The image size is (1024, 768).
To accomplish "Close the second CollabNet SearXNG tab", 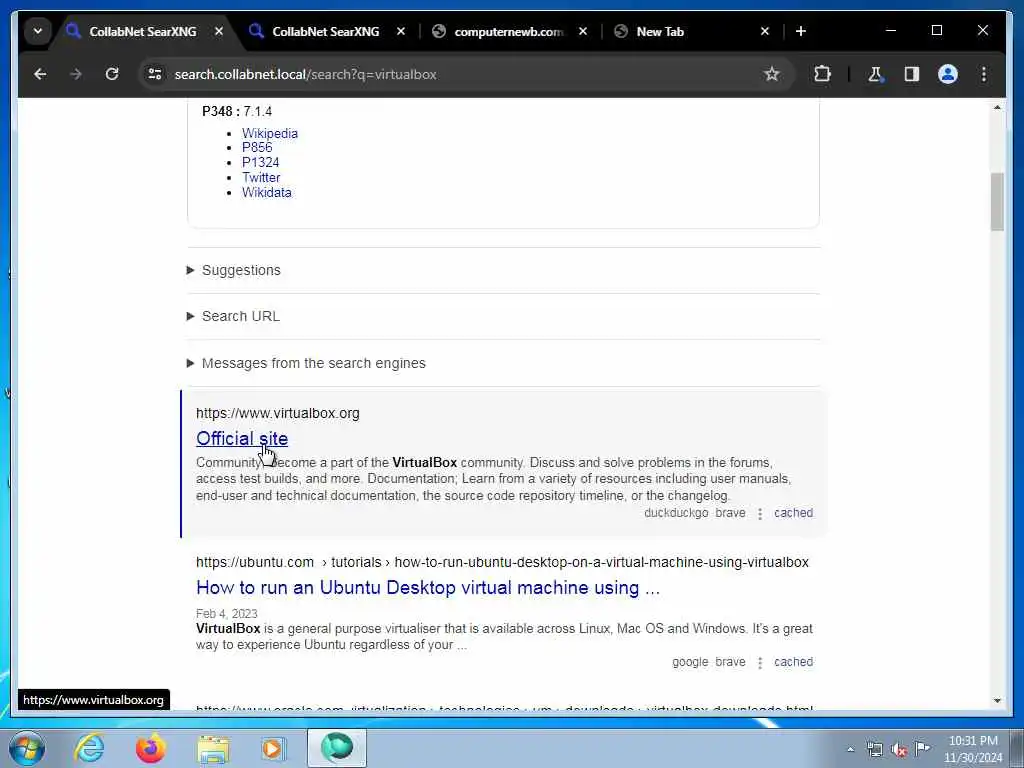I will (x=401, y=31).
